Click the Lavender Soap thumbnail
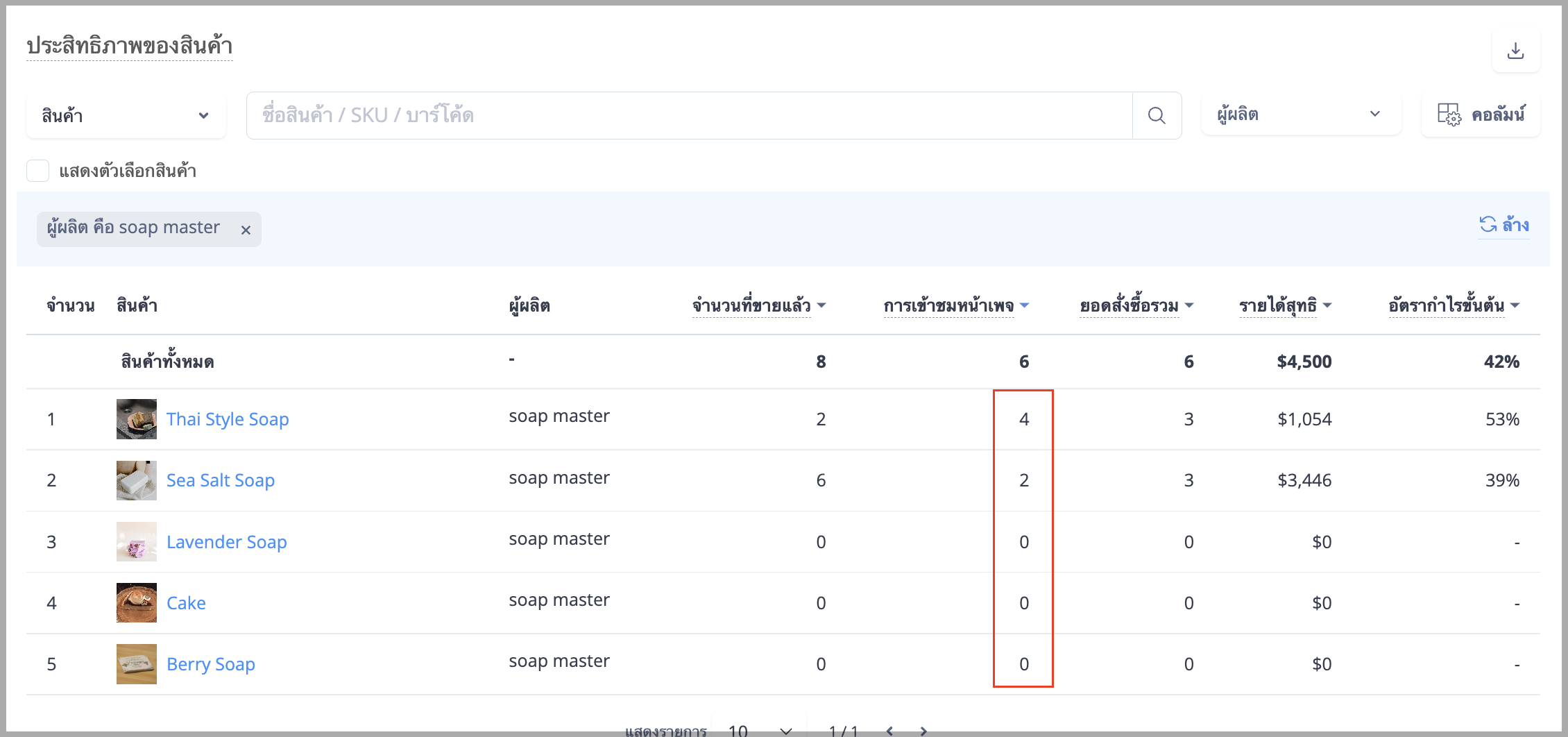The height and width of the screenshot is (737, 1568). coord(137,541)
